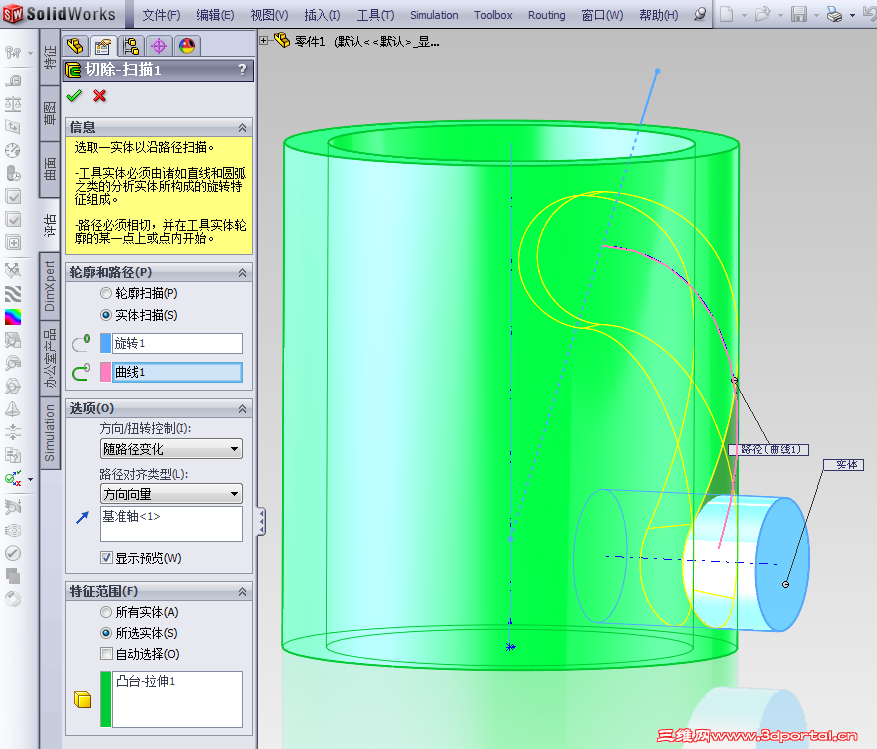Open the Routing menu
This screenshot has height=749, width=877.
546,15
